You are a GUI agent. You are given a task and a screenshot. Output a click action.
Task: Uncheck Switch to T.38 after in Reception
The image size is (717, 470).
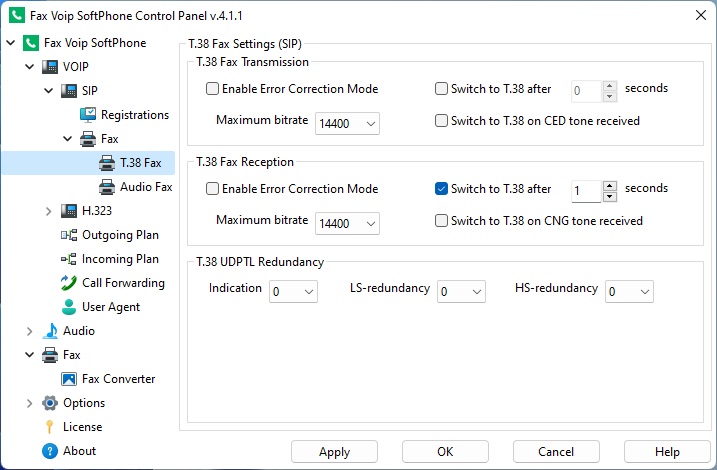click(x=441, y=188)
